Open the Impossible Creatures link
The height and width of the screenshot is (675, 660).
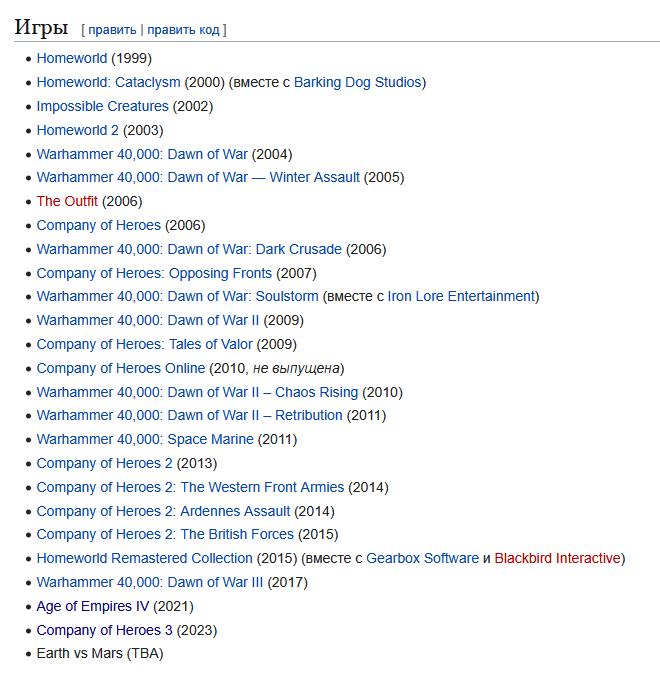102,106
